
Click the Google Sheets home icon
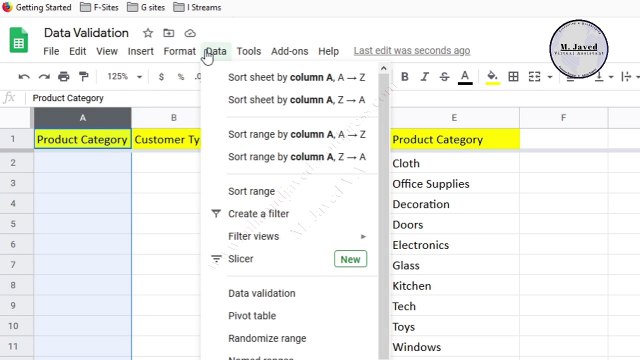click(x=18, y=40)
